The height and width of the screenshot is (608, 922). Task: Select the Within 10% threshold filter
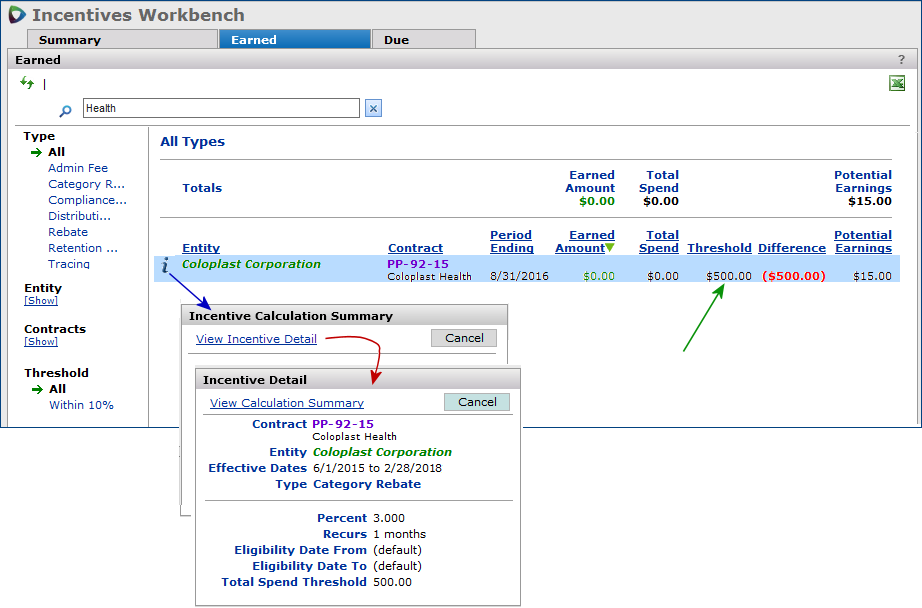(81, 405)
